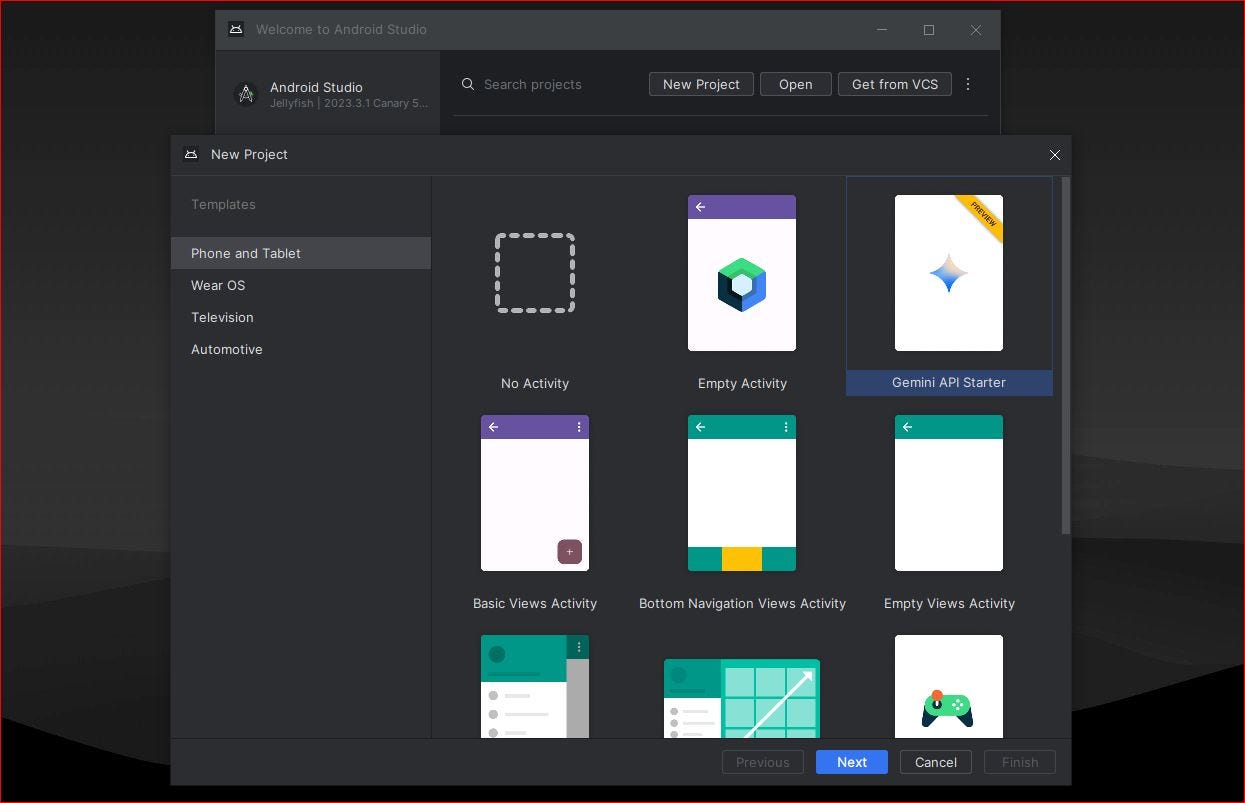Viewport: 1245px width, 803px height.
Task: Click the Next button
Action: 852,762
